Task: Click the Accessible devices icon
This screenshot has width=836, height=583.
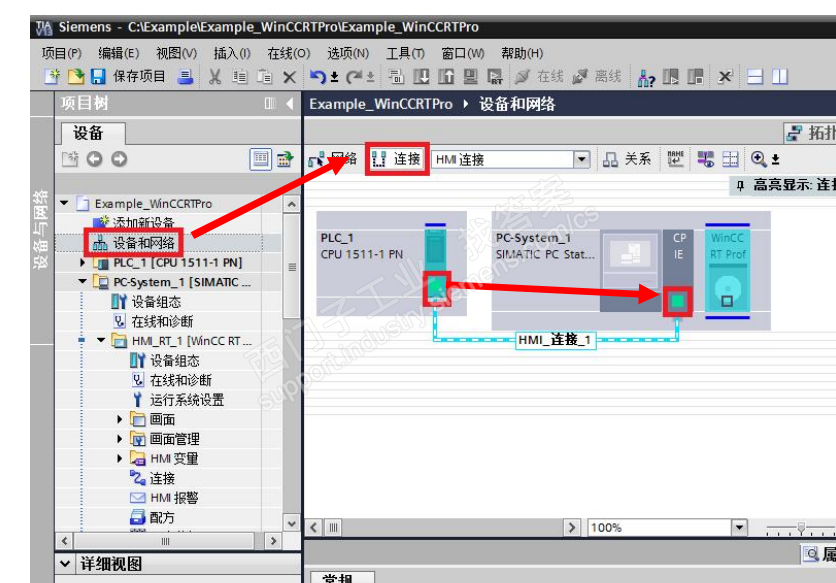Action: (646, 77)
